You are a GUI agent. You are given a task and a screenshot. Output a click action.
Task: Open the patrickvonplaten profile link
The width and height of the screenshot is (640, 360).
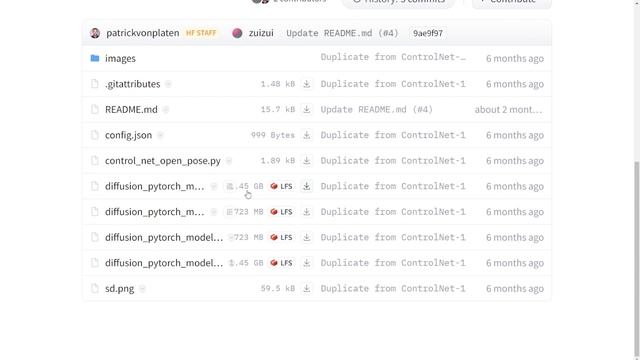pyautogui.click(x=142, y=33)
